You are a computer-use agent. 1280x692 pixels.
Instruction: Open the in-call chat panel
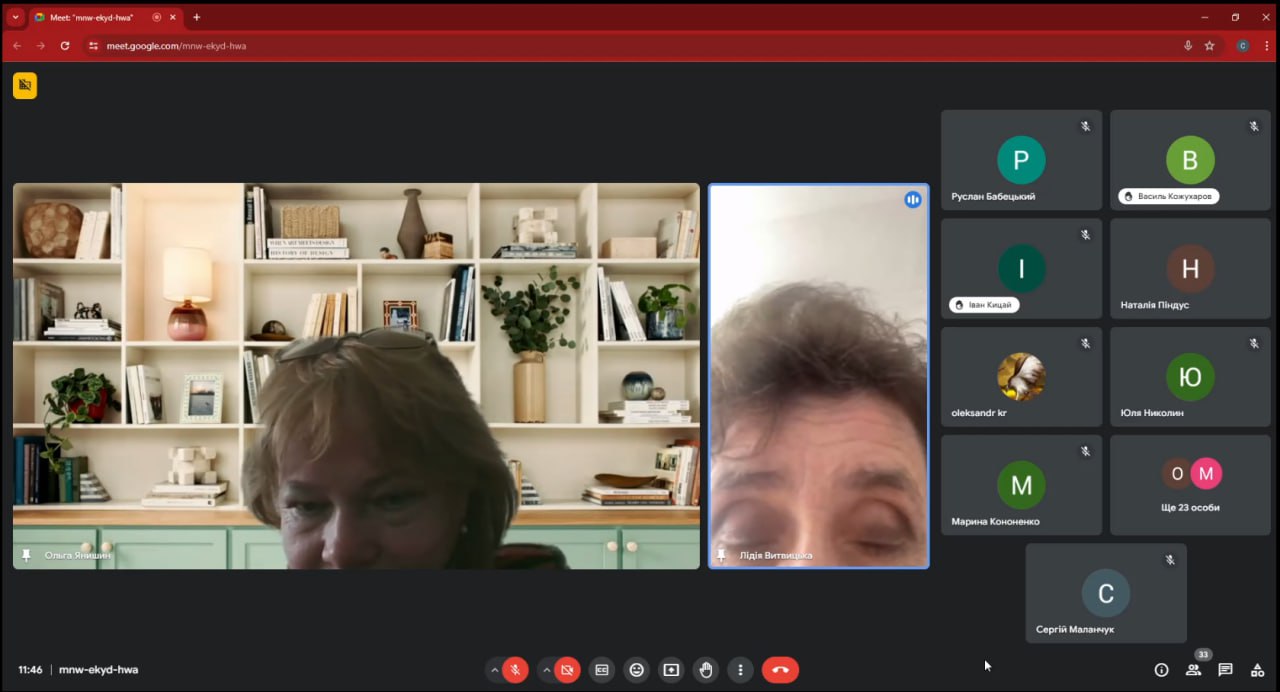click(1225, 670)
